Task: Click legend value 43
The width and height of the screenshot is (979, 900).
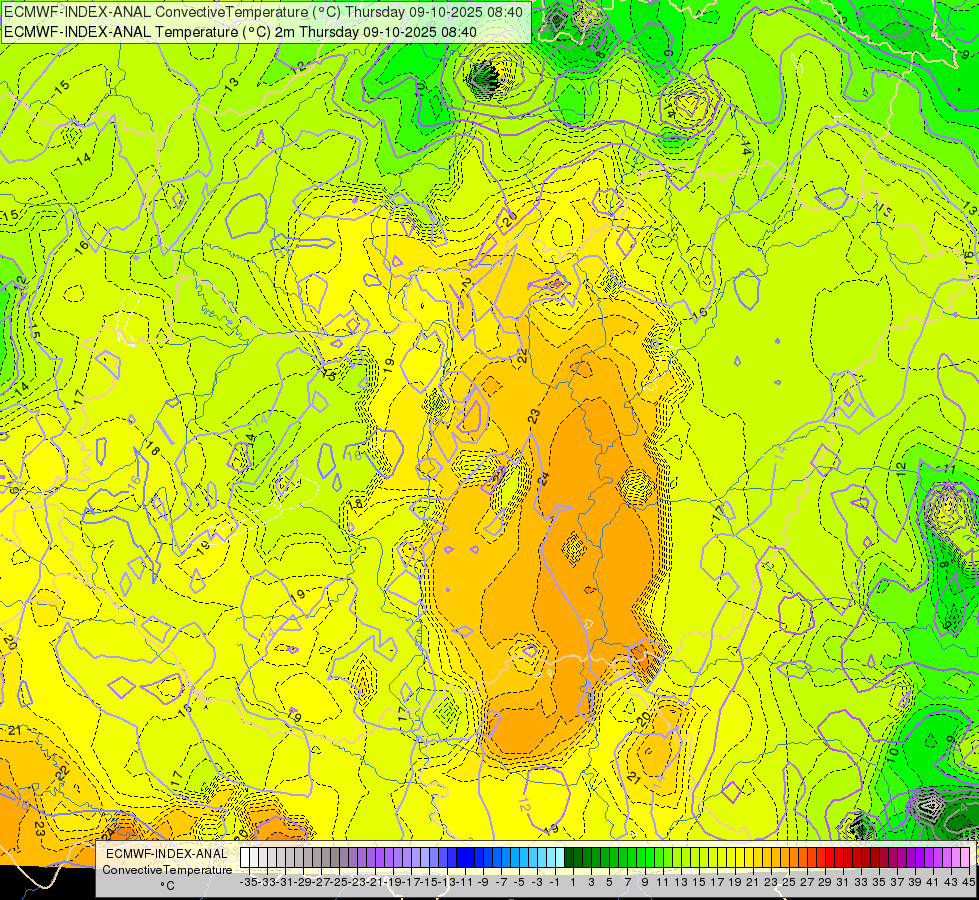Action: 951,883
